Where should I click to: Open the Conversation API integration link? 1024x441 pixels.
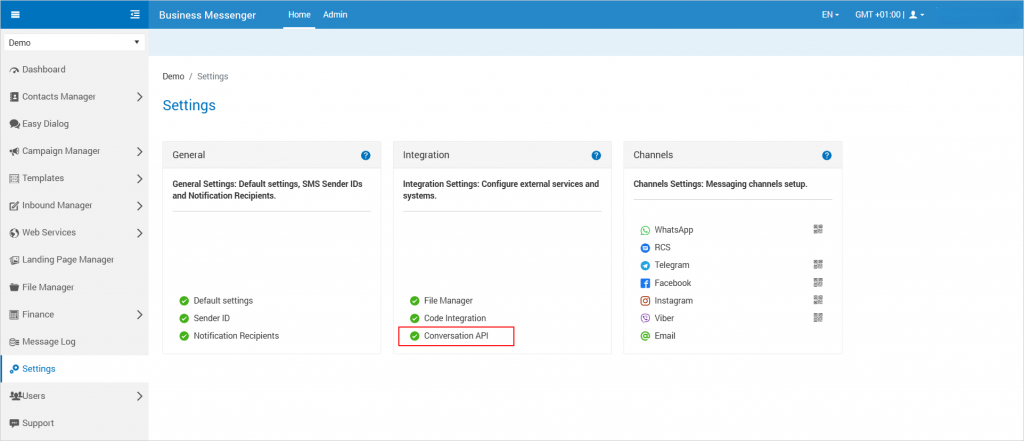(455, 336)
